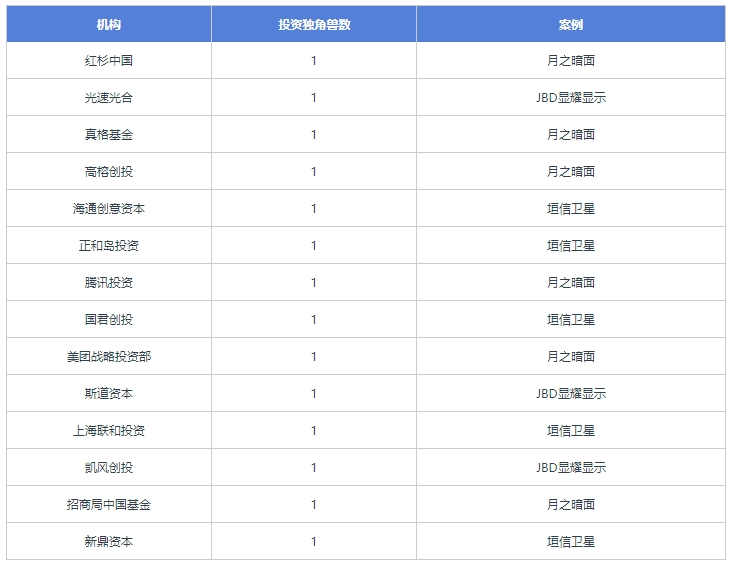Click 垣信卫星 in the 上海联和投资 row
The height and width of the screenshot is (565, 734).
tap(571, 430)
